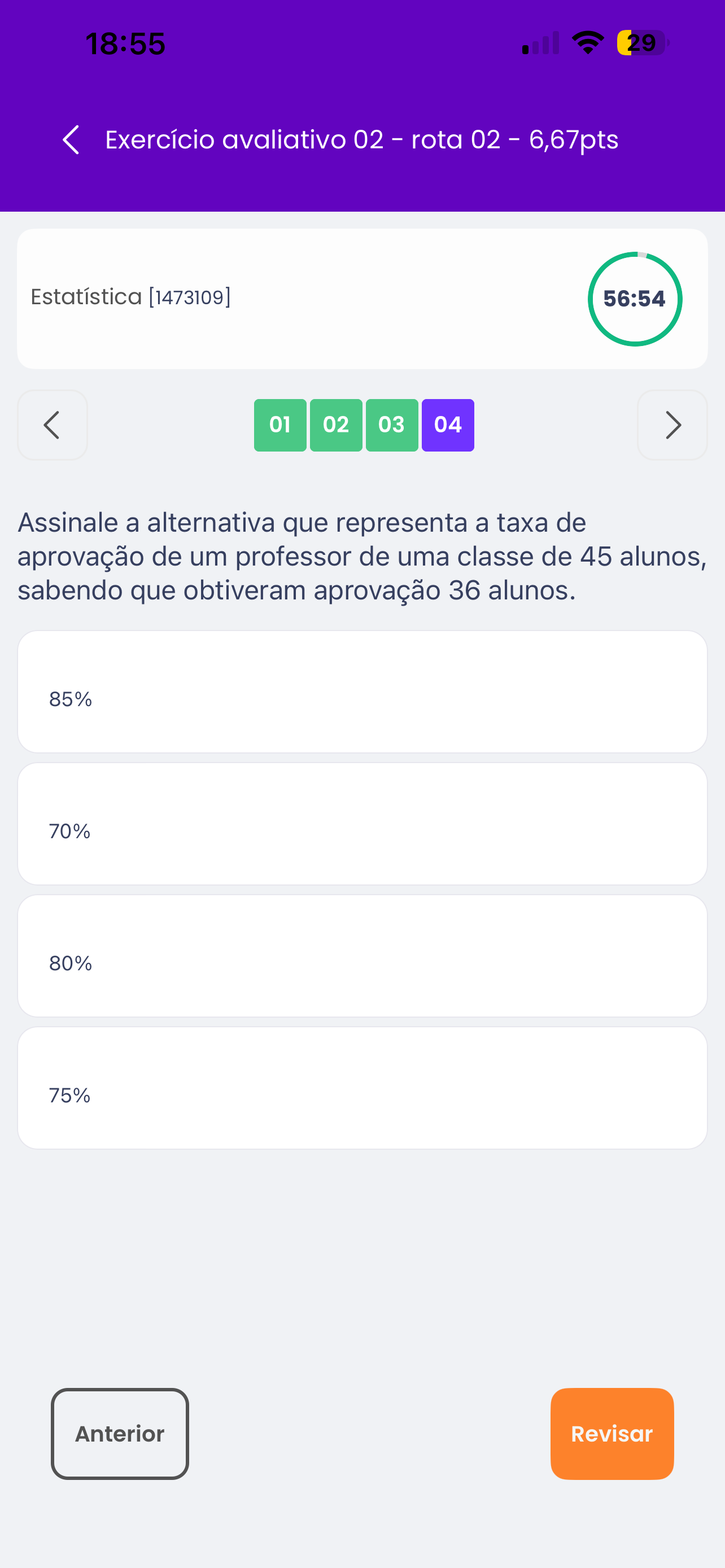Choose the 80% answer option
The image size is (725, 1568).
pyautogui.click(x=362, y=956)
